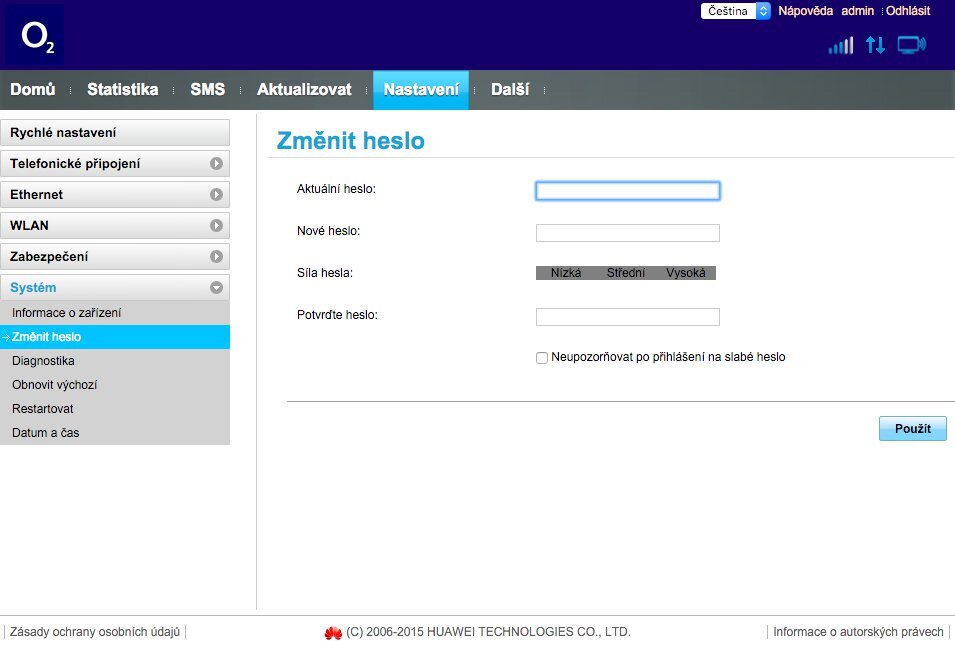Open the SMS tab
955x671 pixels.
[x=208, y=89]
